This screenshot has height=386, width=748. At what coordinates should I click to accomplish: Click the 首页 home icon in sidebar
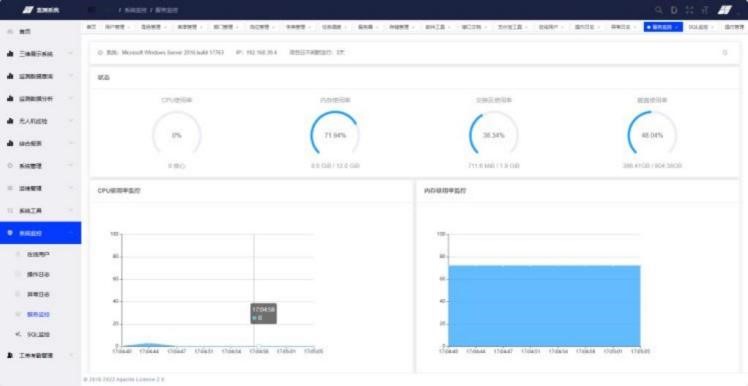(10, 31)
